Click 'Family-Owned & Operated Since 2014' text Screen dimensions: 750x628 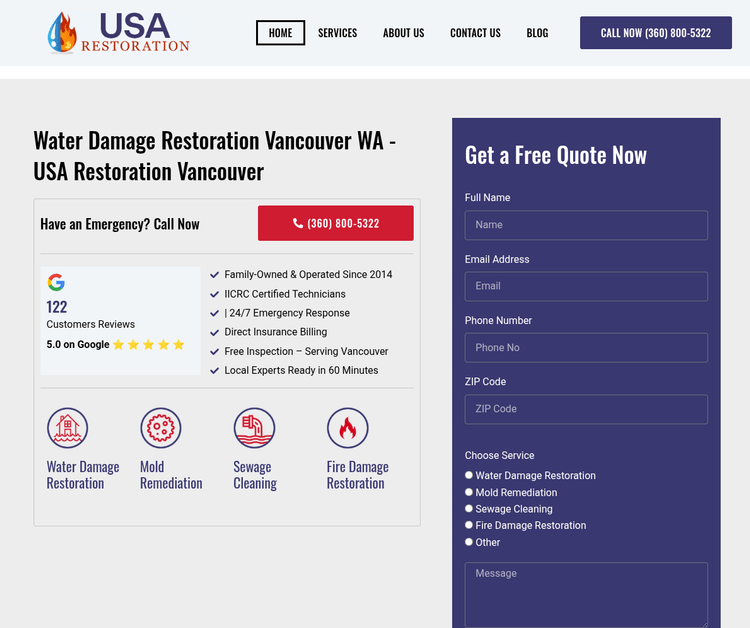pyautogui.click(x=308, y=275)
